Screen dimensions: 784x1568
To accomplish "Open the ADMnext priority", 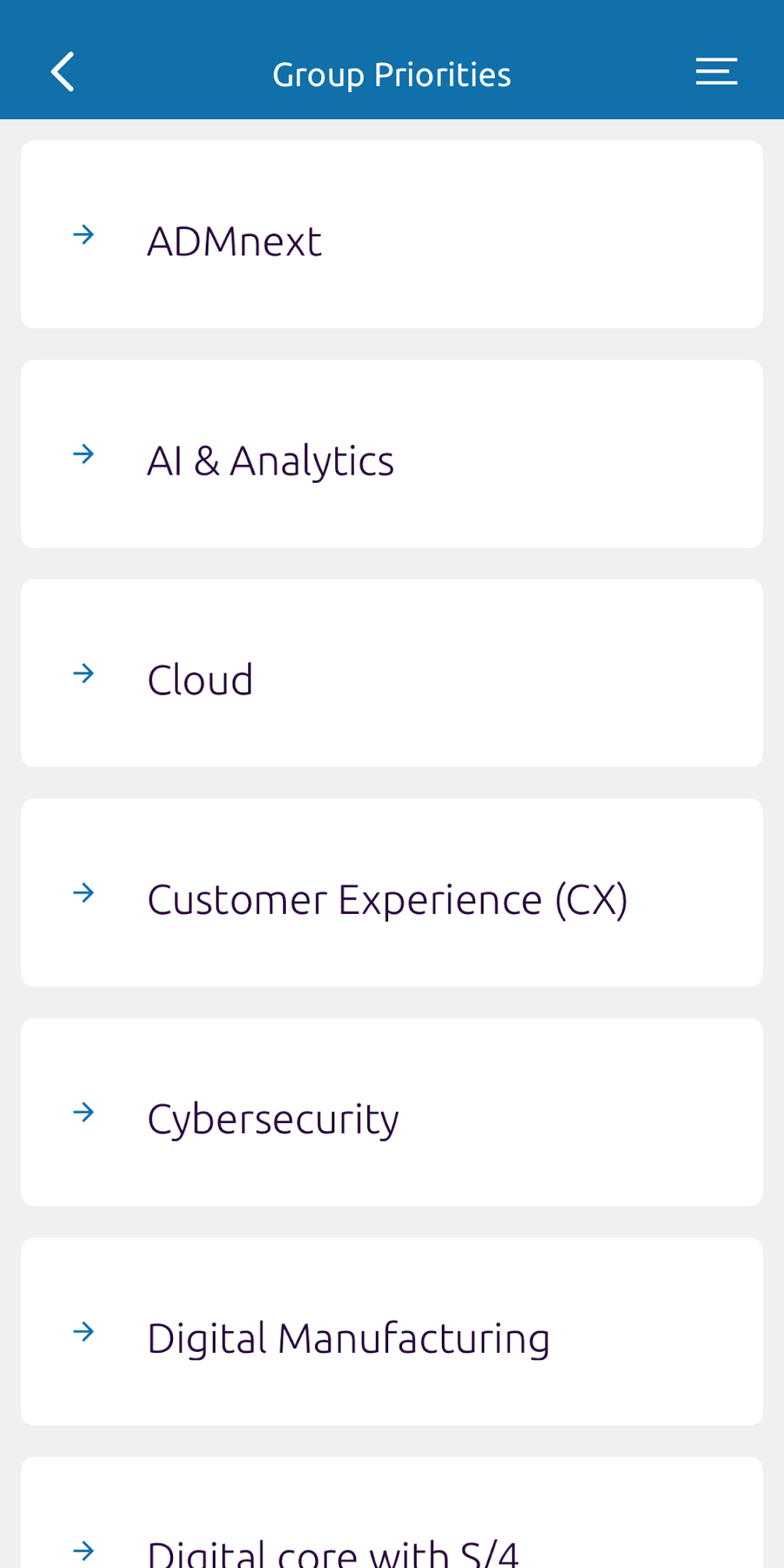I will (x=234, y=241).
